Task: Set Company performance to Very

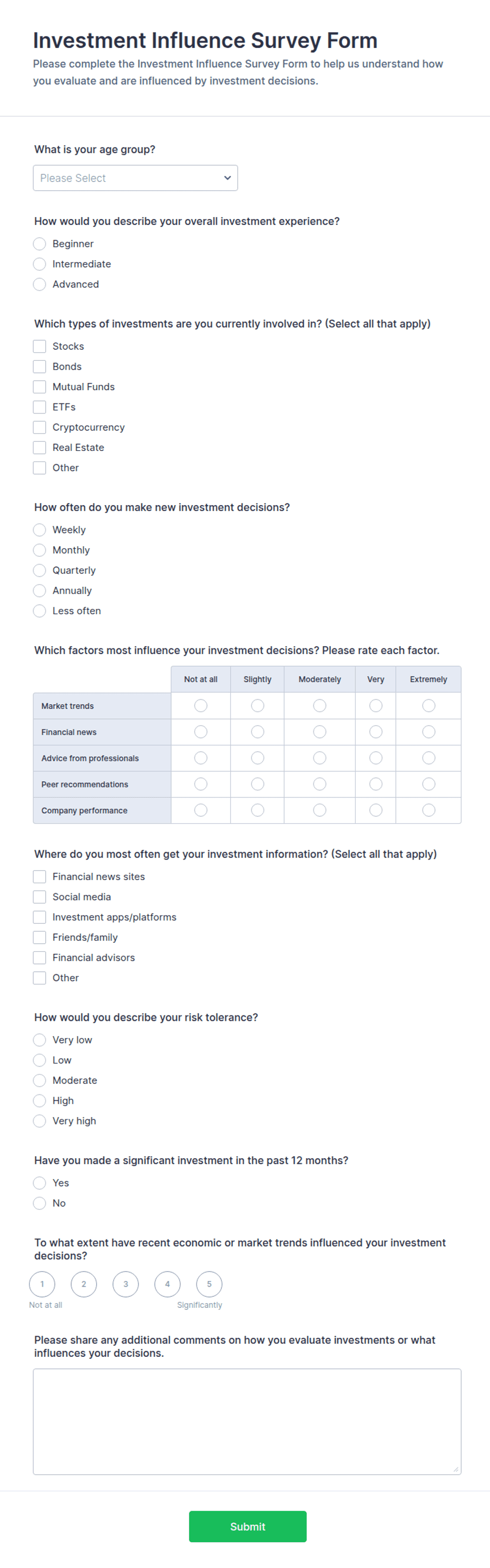Action: [x=376, y=810]
